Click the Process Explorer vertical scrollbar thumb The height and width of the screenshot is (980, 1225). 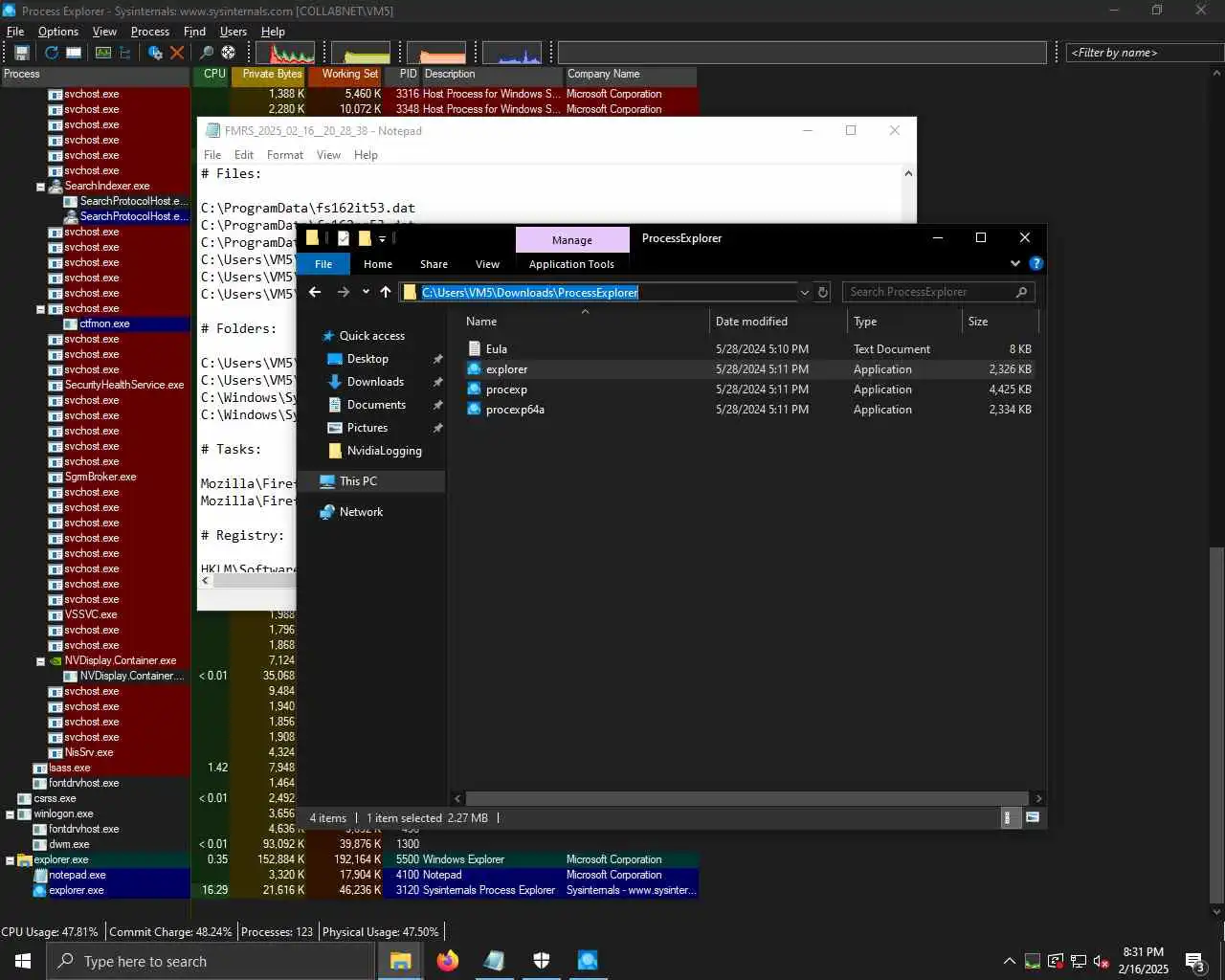point(1216,725)
